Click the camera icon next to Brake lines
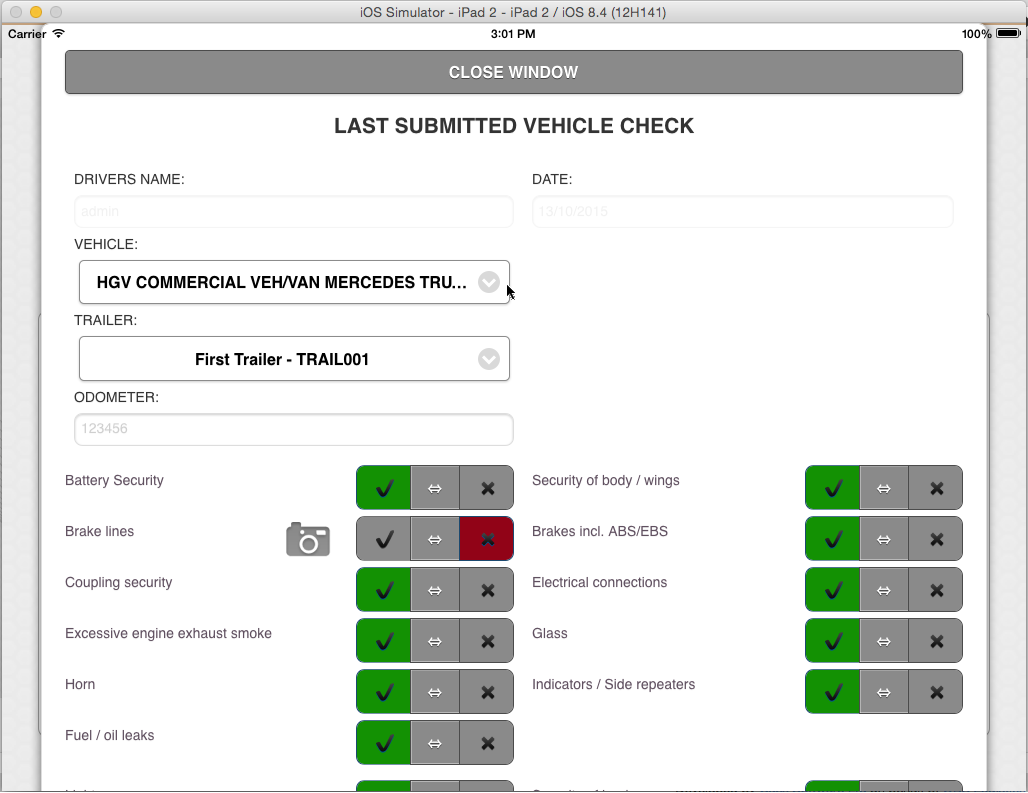The width and height of the screenshot is (1028, 793). click(x=307, y=539)
